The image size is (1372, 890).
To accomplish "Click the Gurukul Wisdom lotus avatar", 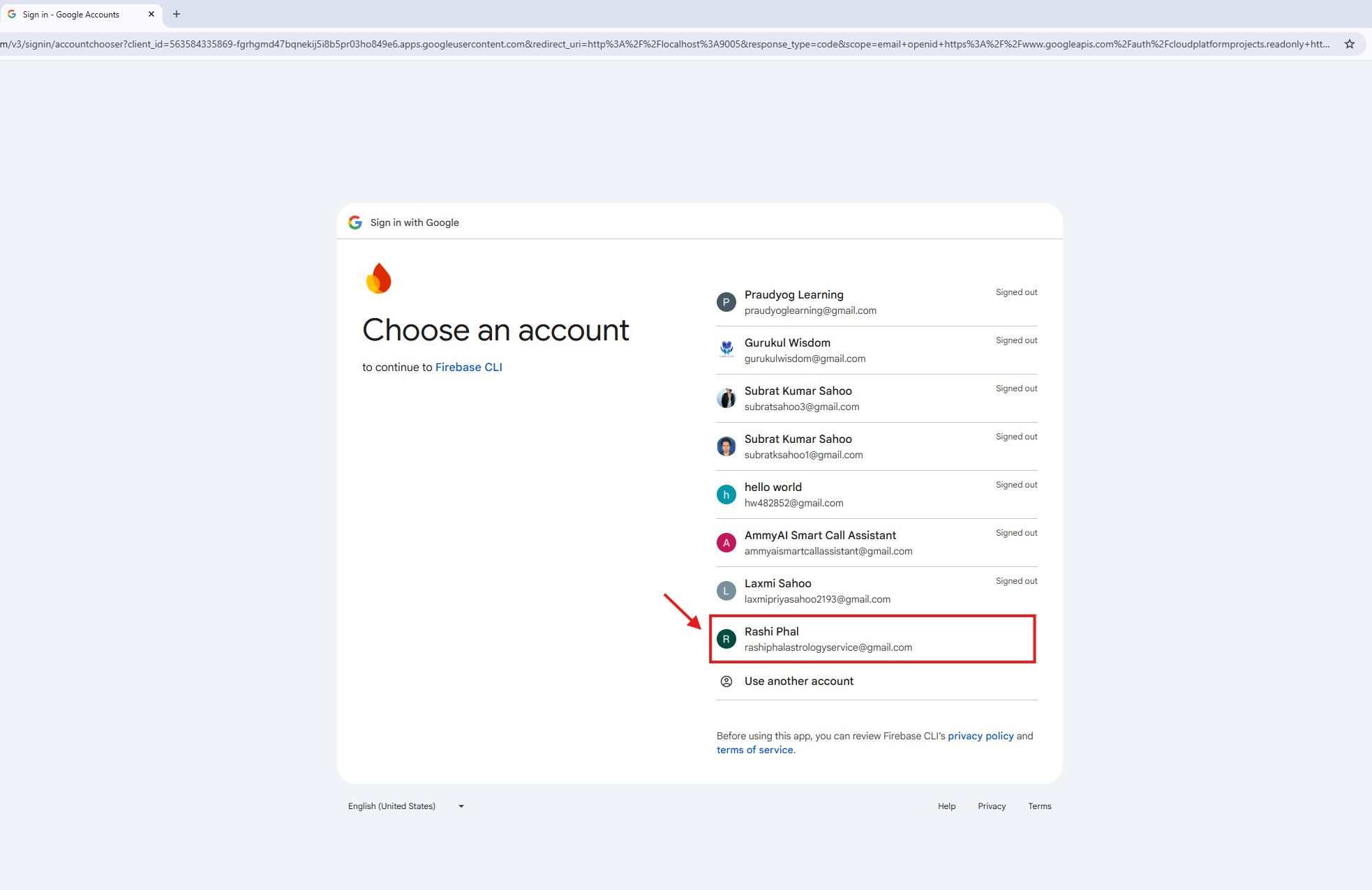I will (x=726, y=350).
